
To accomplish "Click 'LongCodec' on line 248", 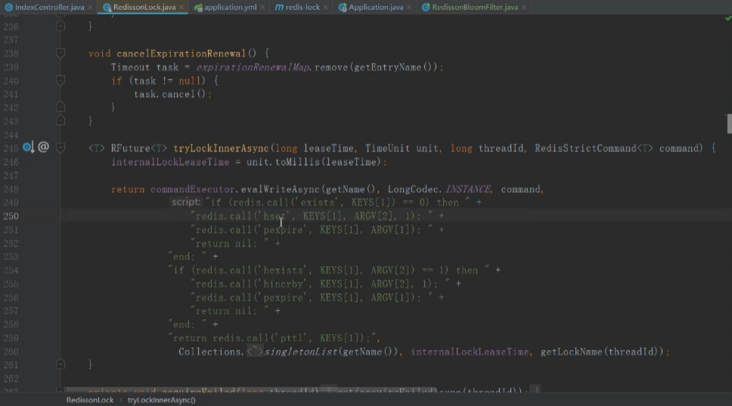I will pos(413,189).
